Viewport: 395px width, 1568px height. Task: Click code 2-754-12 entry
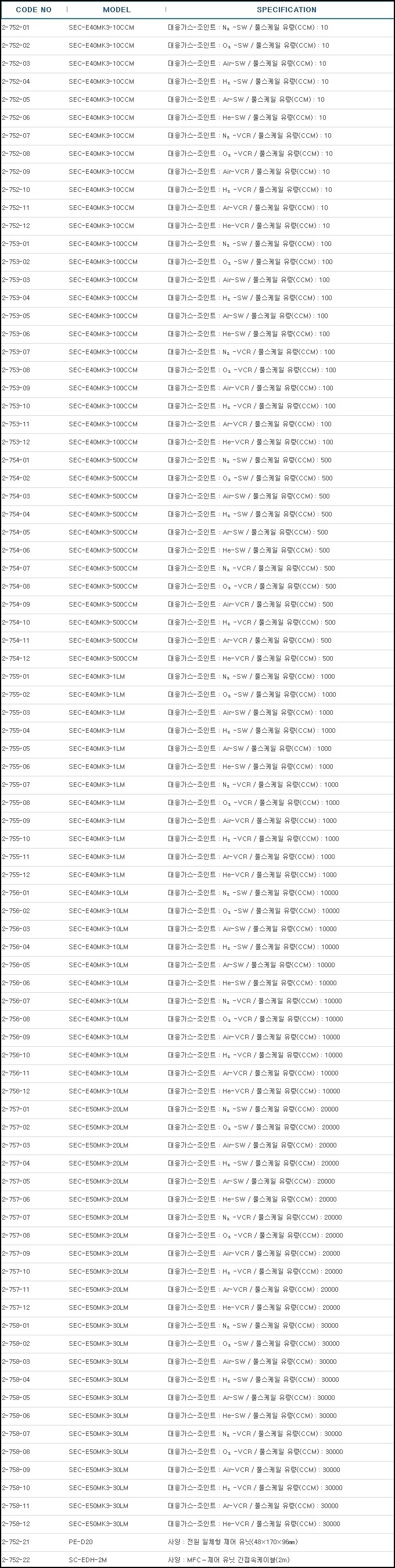click(x=16, y=658)
